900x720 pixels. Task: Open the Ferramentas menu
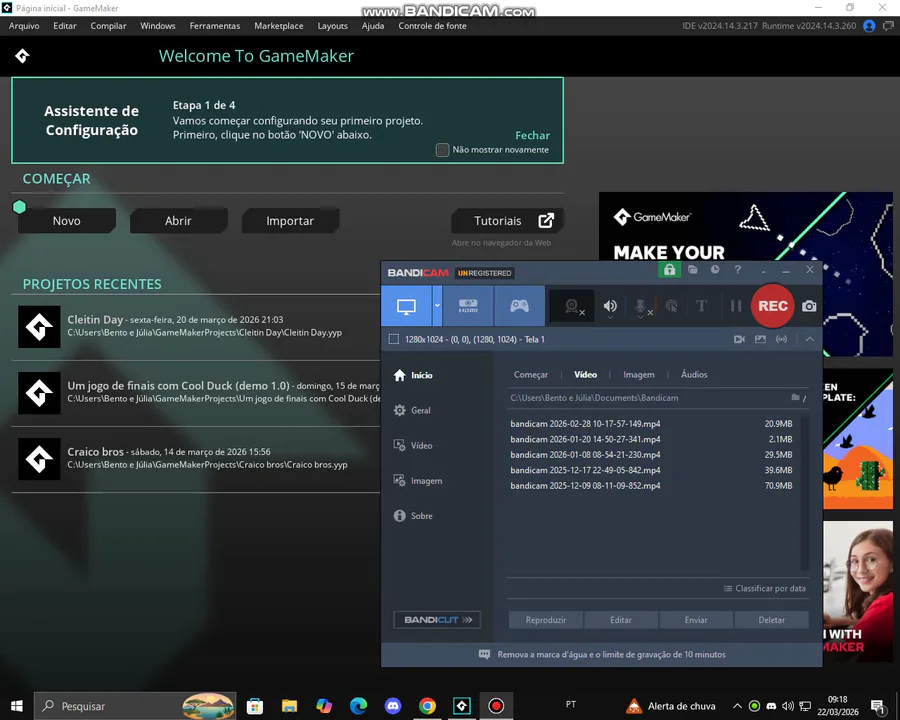coord(215,26)
